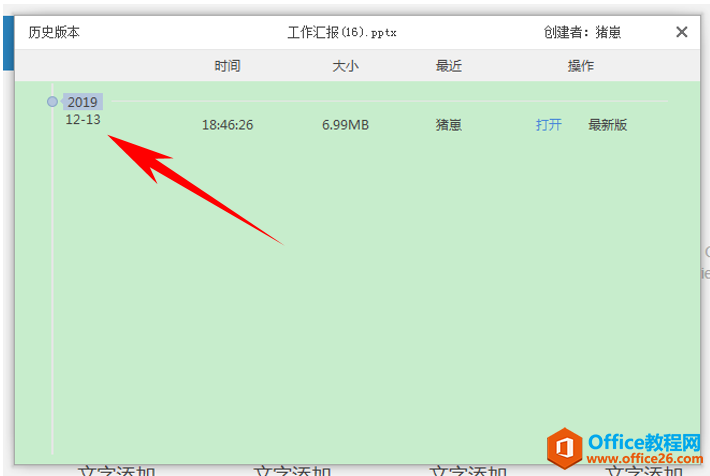Screen dimensions: 710x476
Task: Click the 时间 column header
Action: 227,66
